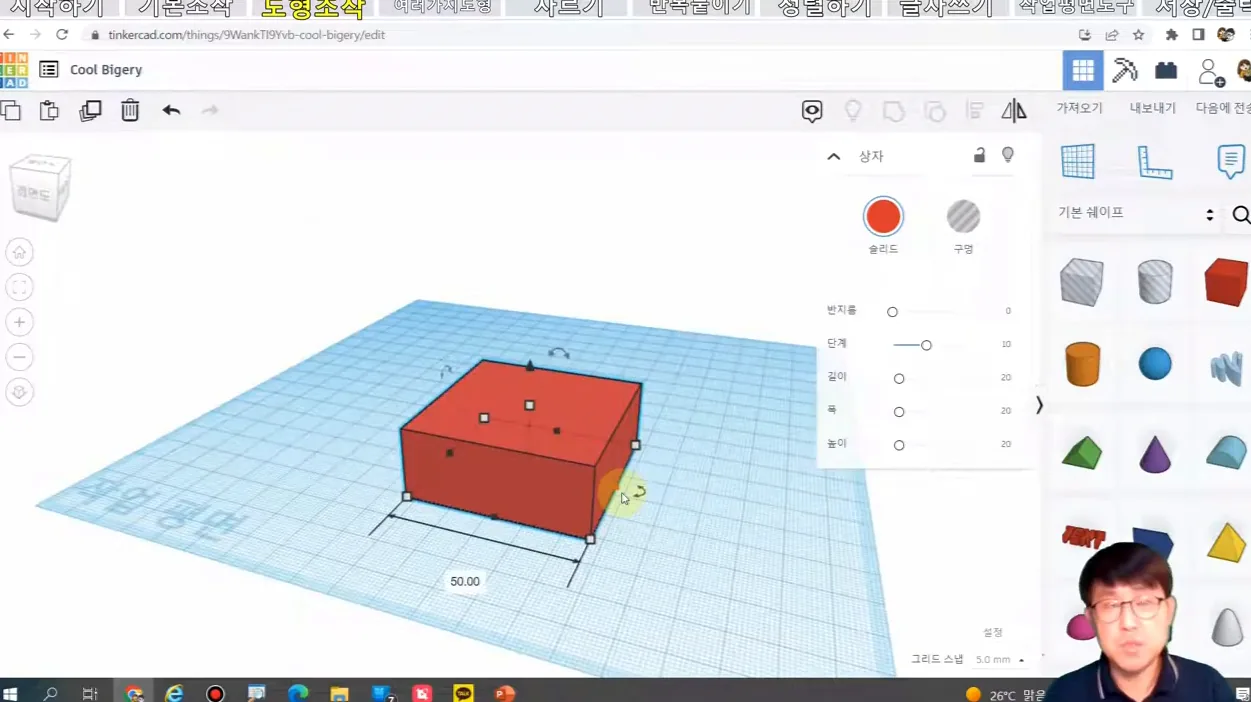Open the KakaoTalk taskbar icon
This screenshot has width=1251, height=702.
463,693
